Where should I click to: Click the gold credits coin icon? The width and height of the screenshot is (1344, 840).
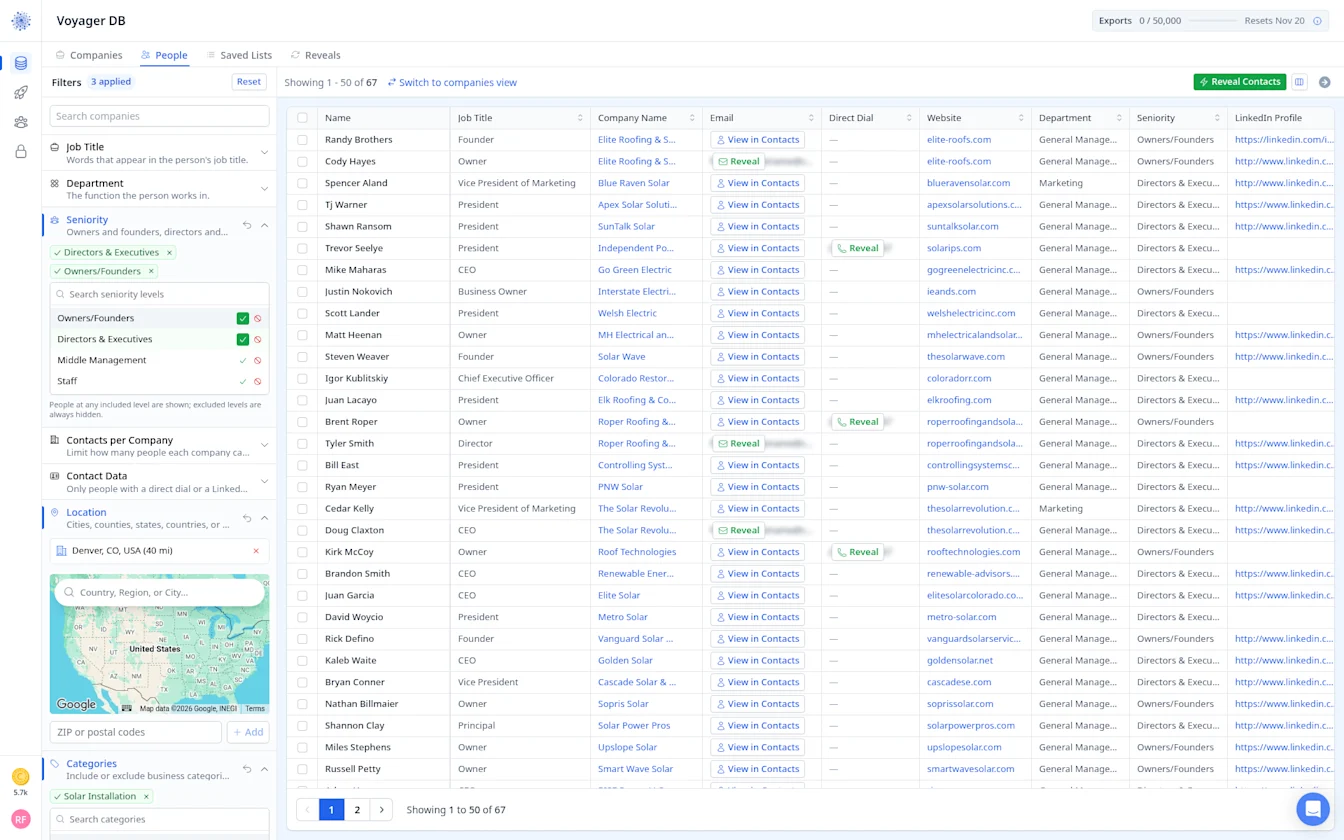click(x=20, y=776)
